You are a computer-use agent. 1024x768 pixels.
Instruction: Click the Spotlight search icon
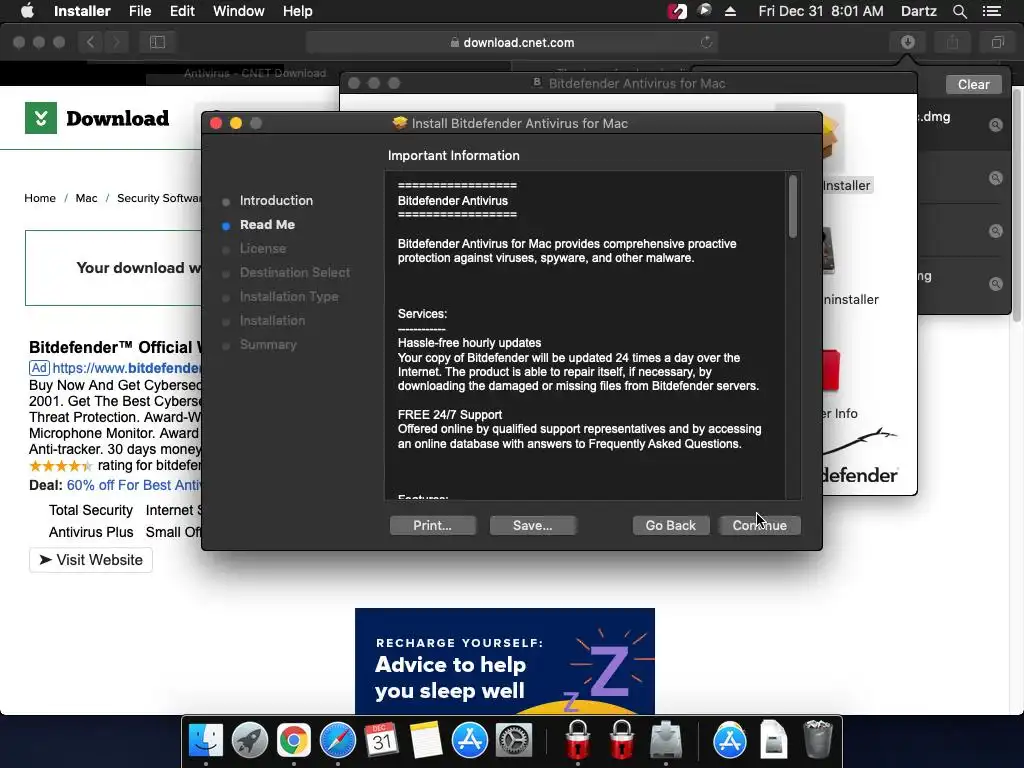(x=959, y=11)
